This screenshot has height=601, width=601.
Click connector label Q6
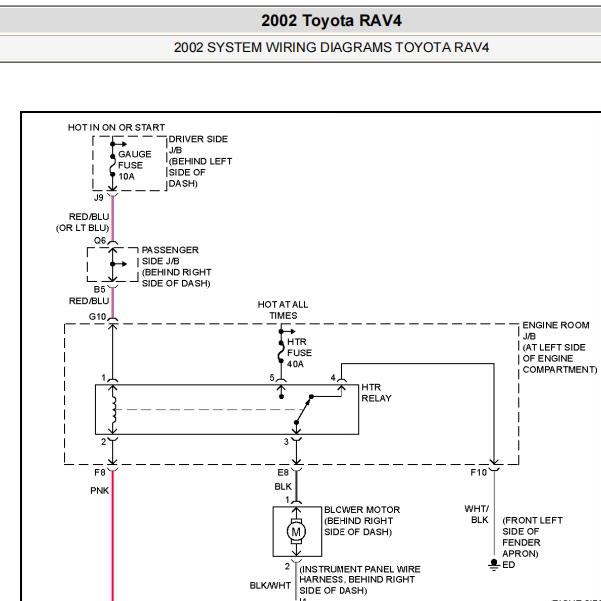pos(100,241)
